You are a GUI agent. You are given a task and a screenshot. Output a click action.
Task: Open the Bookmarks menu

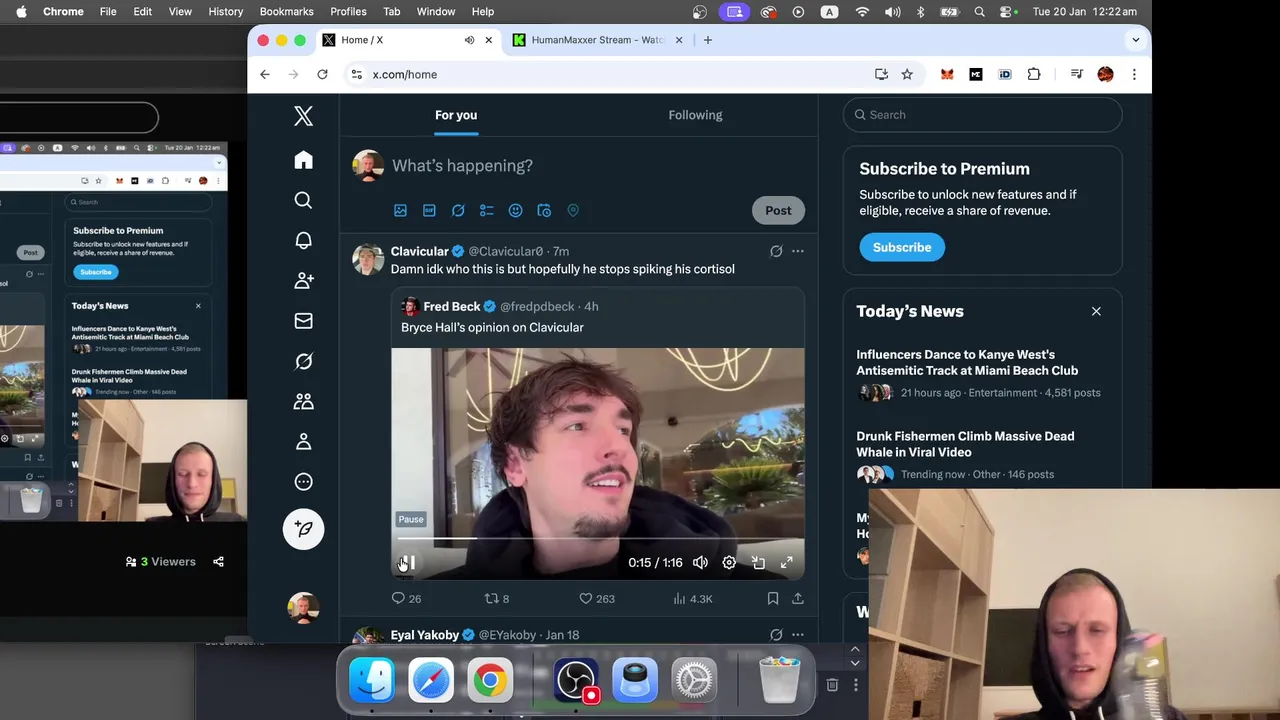(x=286, y=11)
